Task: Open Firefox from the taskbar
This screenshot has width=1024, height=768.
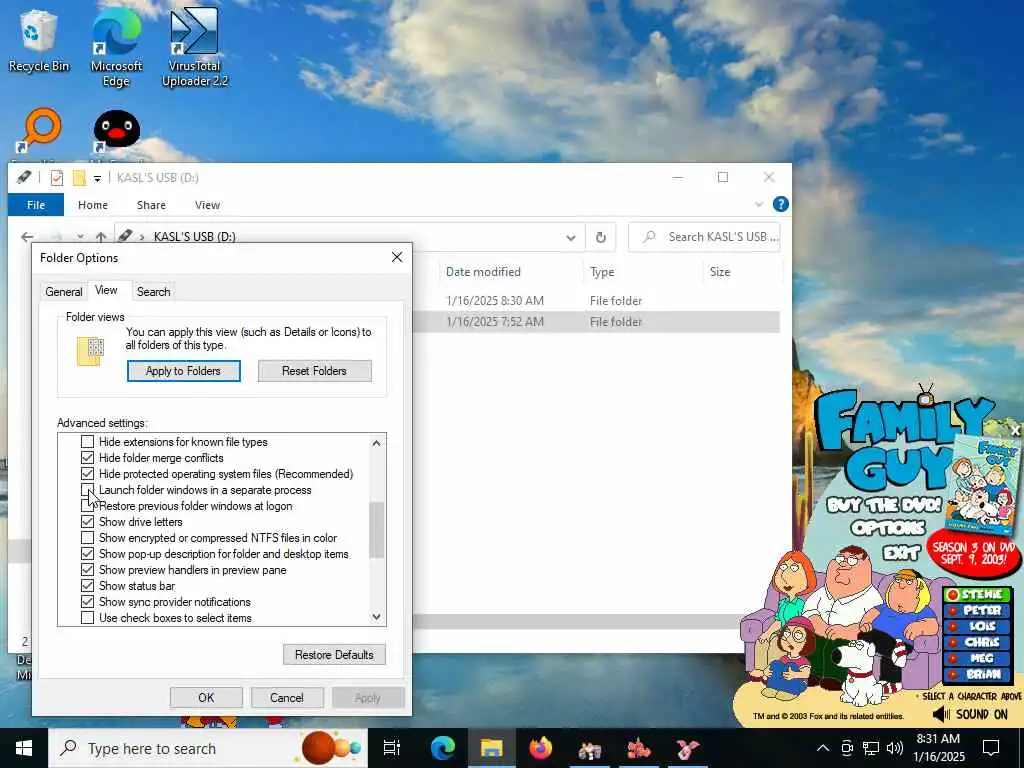Action: tap(541, 748)
